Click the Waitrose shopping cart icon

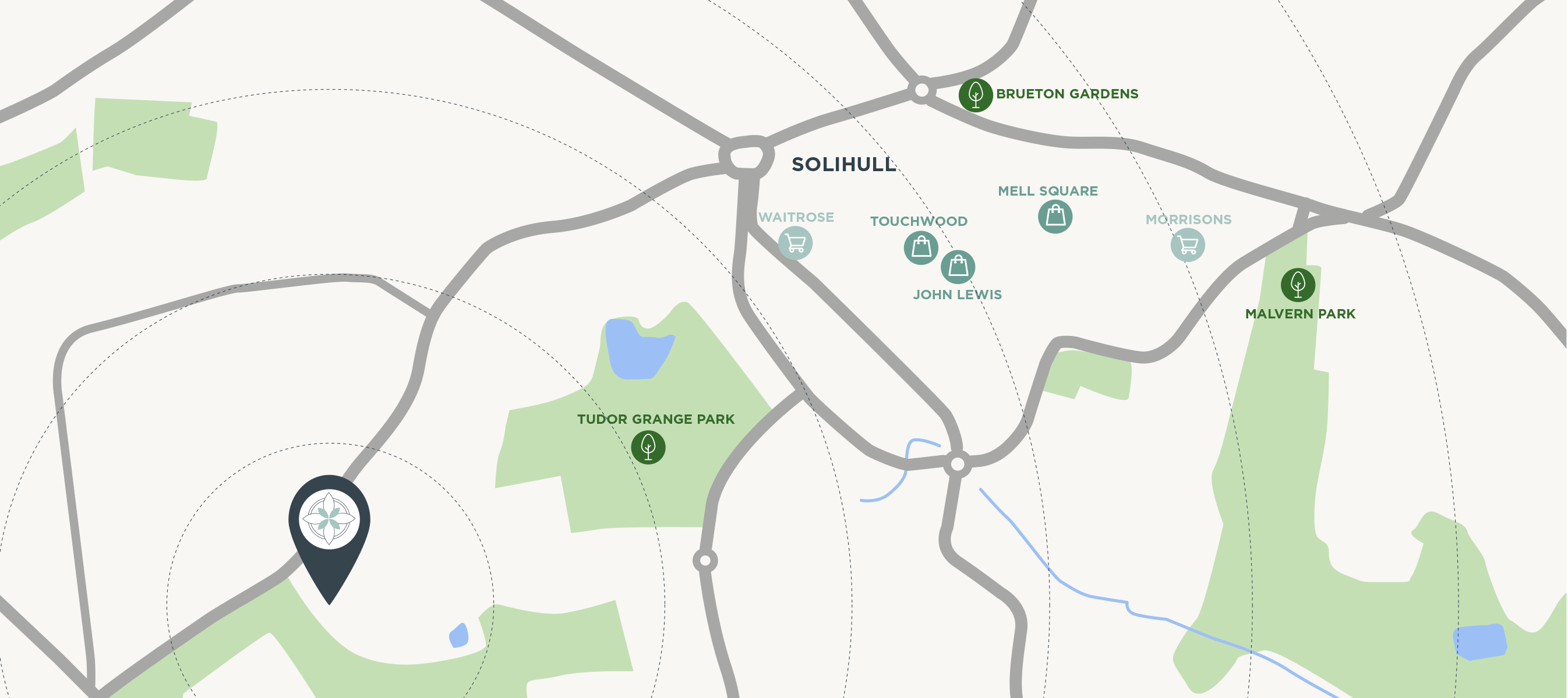796,243
